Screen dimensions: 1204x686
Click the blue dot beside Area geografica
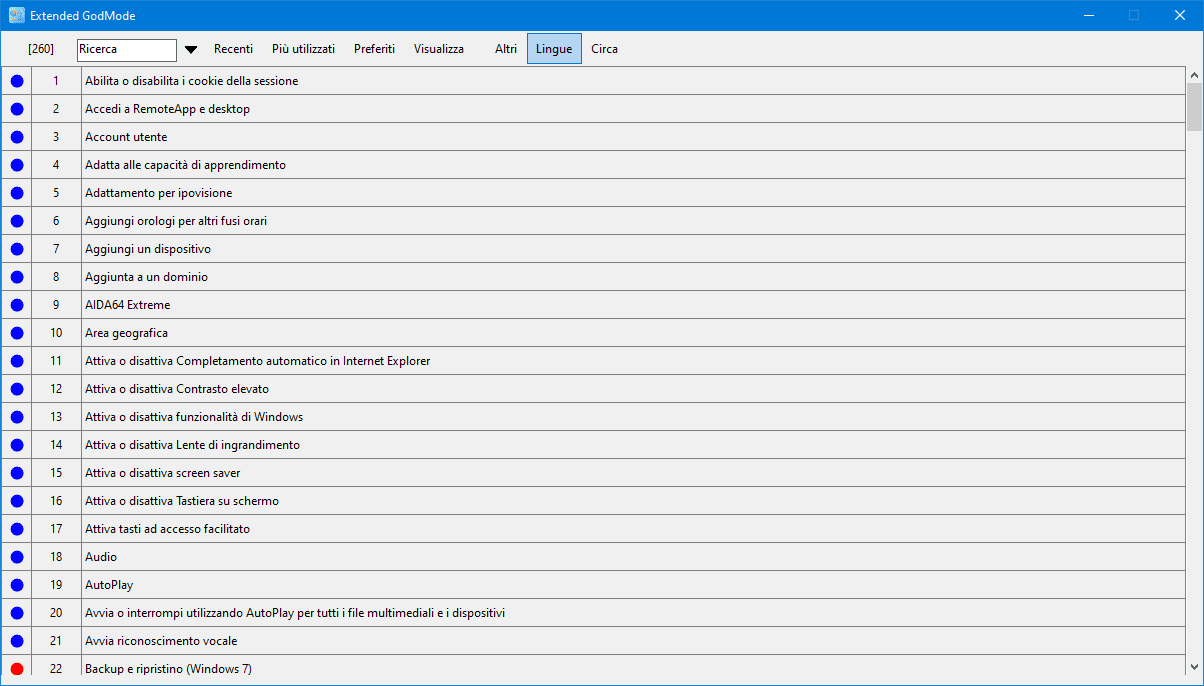point(17,333)
